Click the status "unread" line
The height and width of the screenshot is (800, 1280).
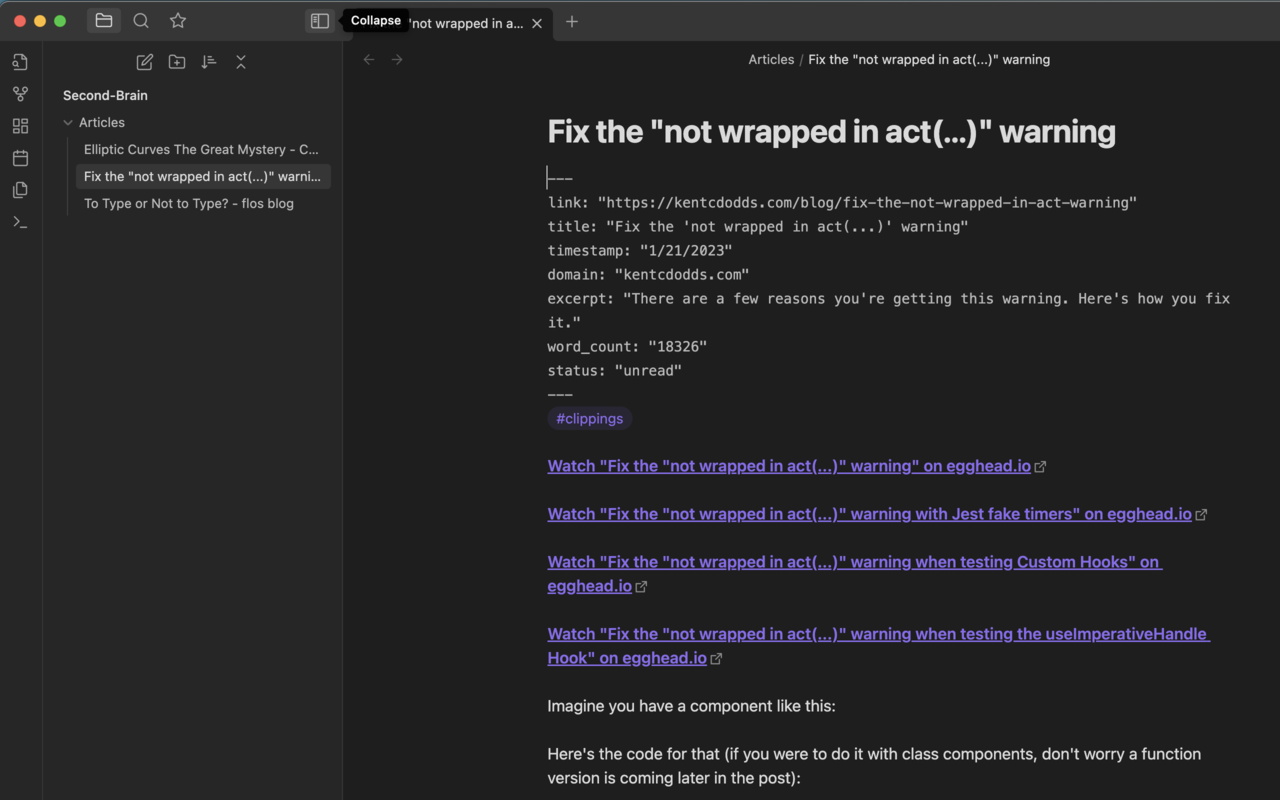point(615,371)
